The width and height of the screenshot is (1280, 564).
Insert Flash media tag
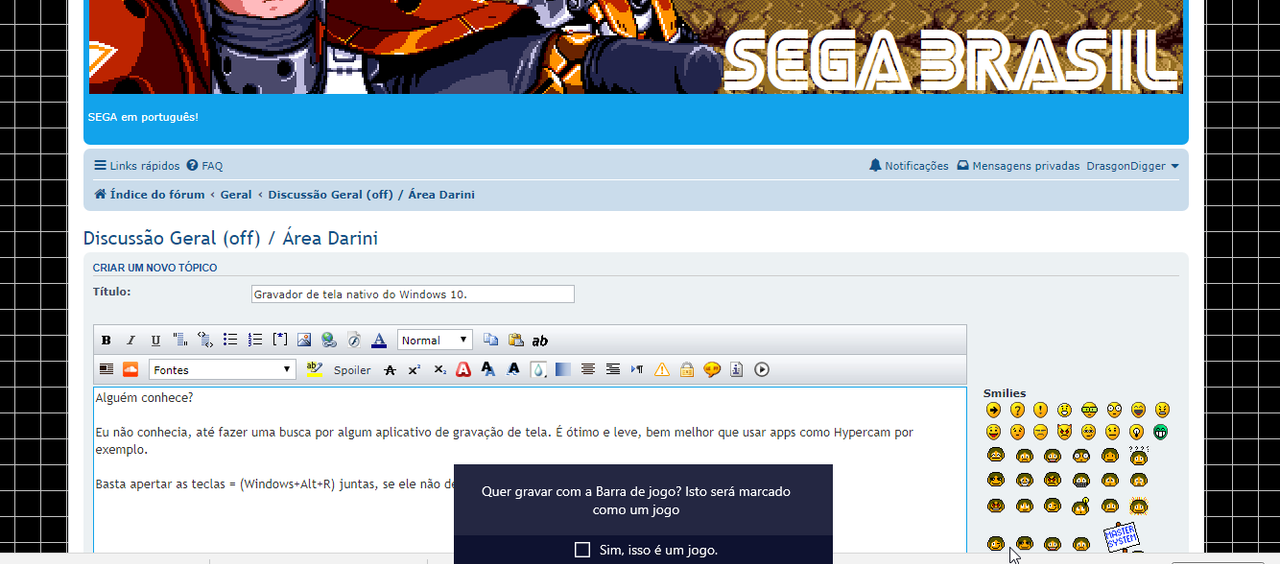[353, 340]
